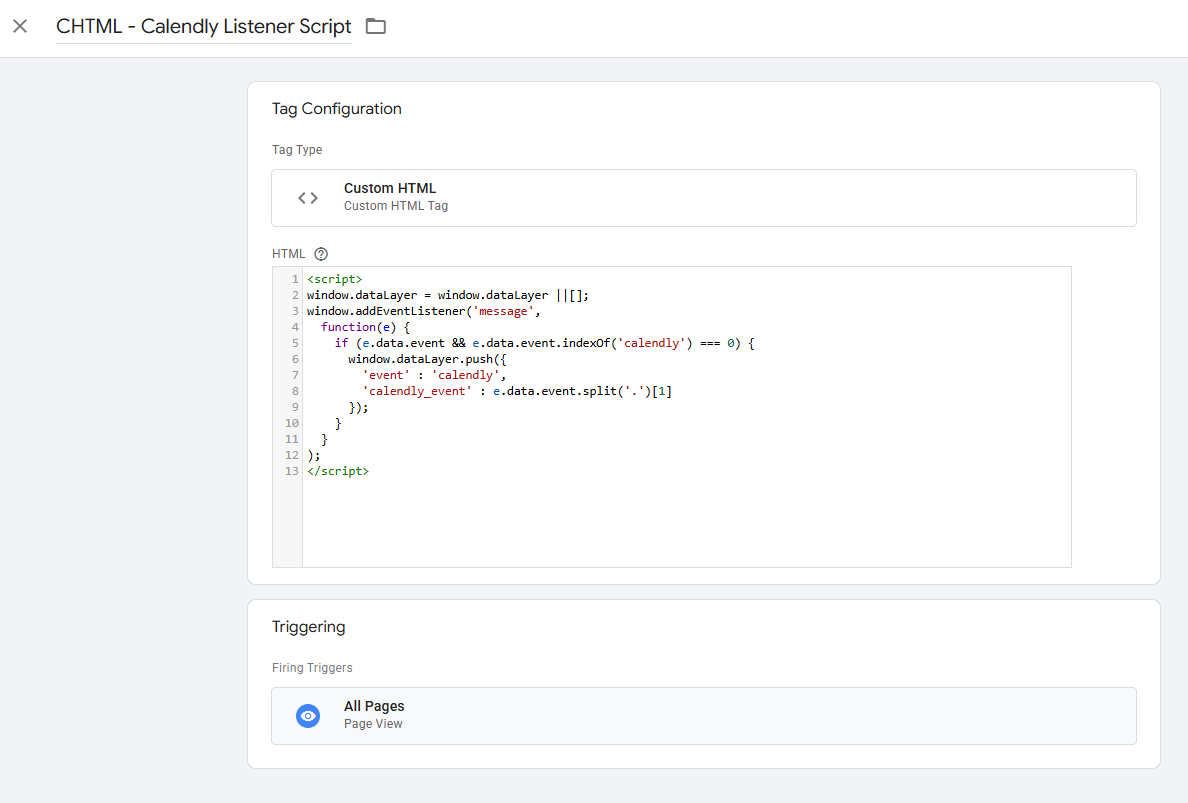Place cursor on the closing </script> line
The image size is (1188, 803).
(338, 471)
